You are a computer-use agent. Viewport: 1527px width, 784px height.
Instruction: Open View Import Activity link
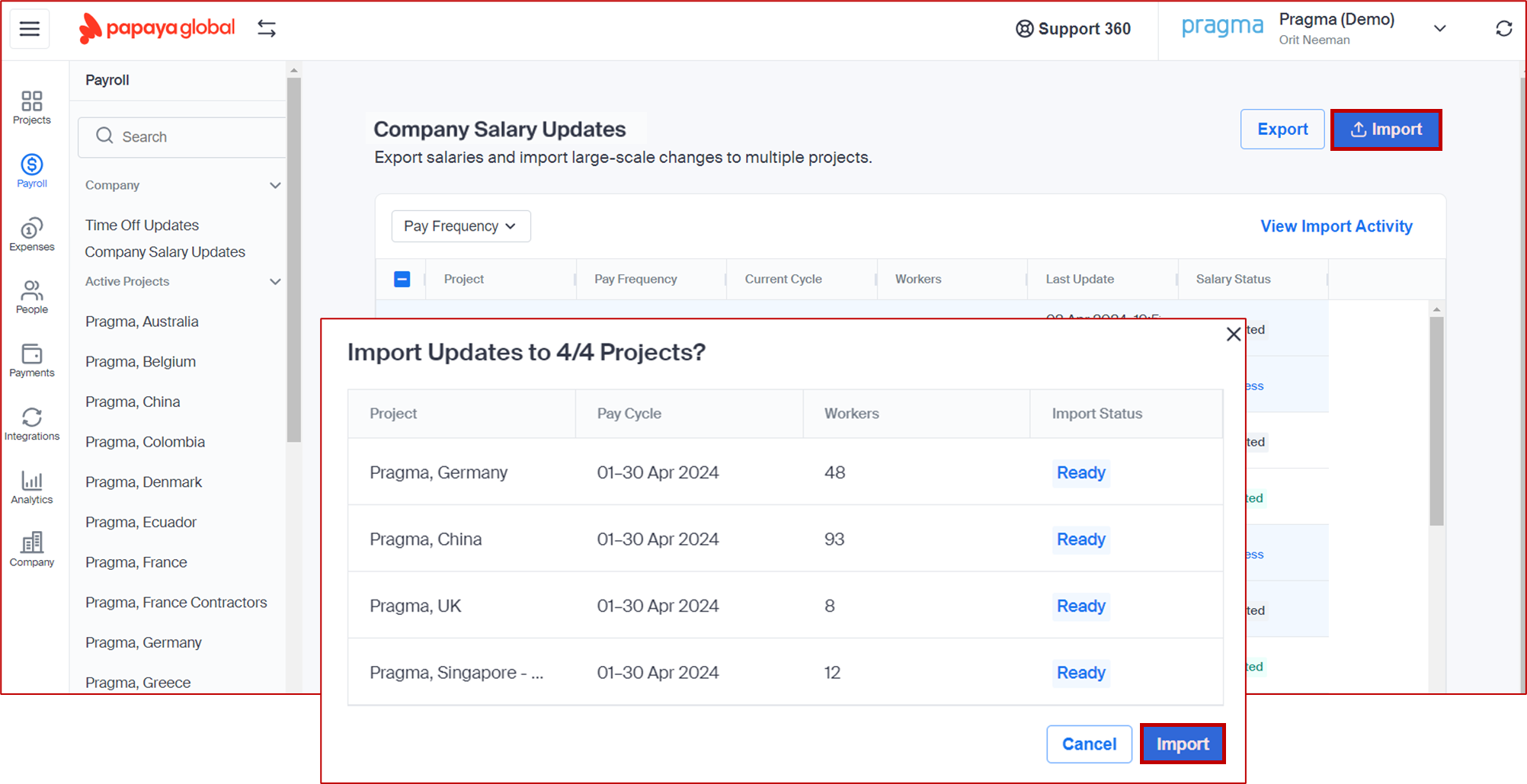click(x=1337, y=226)
